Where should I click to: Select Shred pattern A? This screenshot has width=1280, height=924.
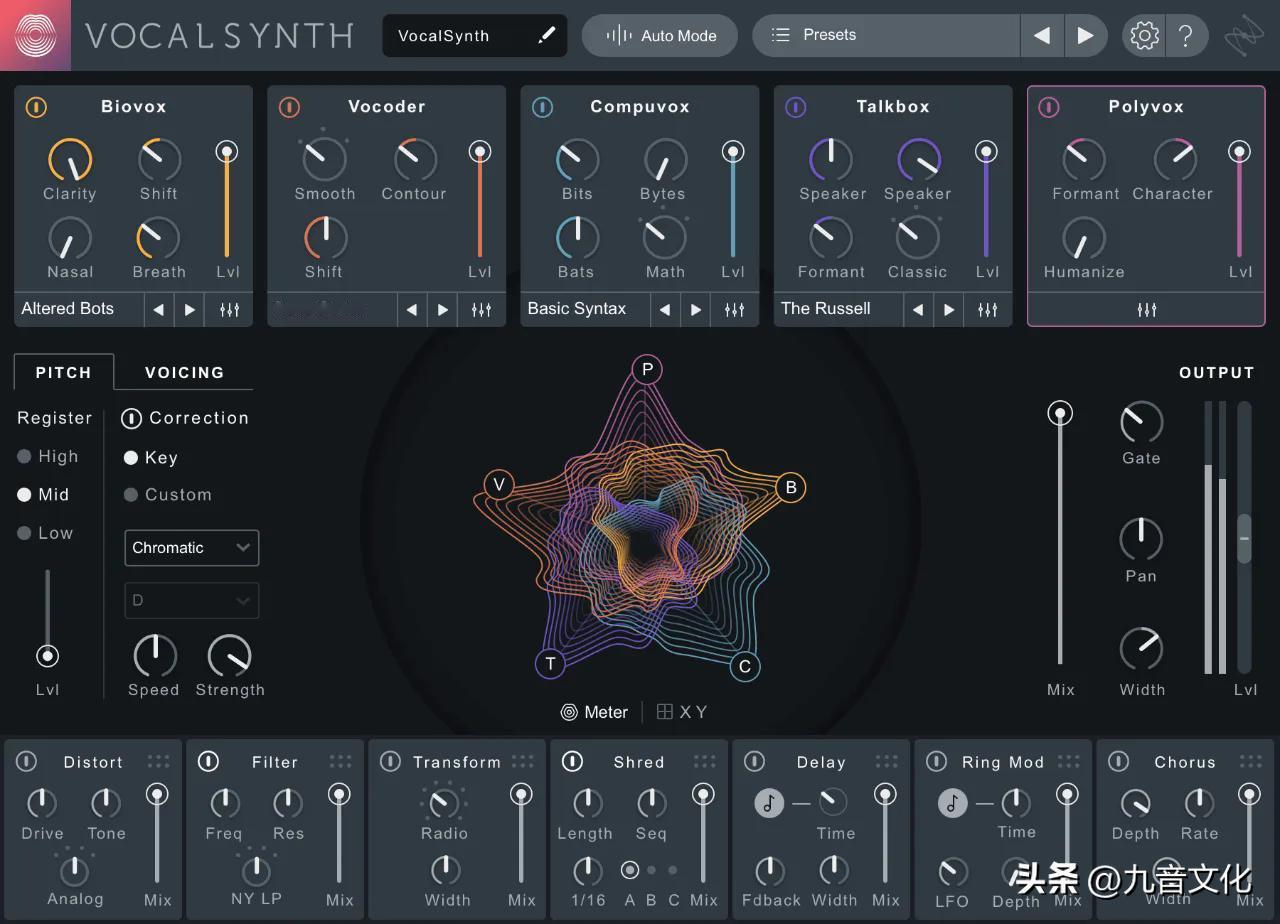coord(630,870)
